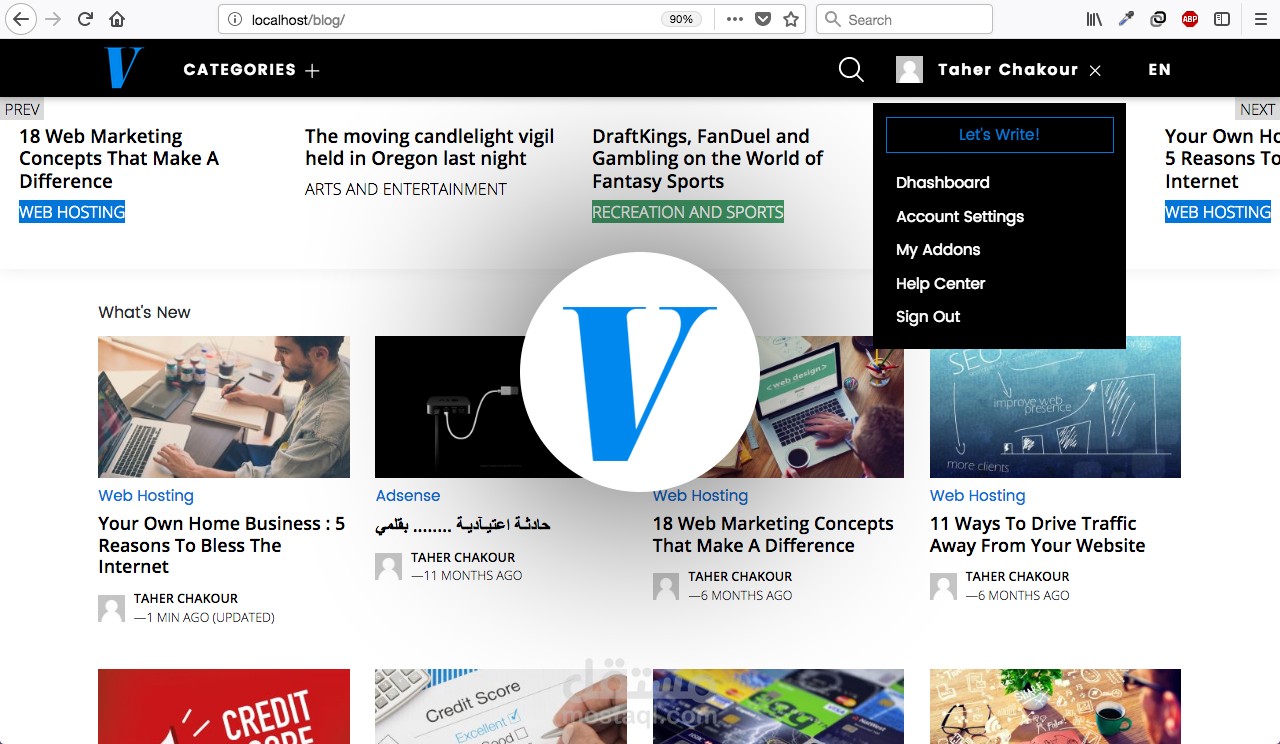Screen dimensions: 1280x744
Task: Click Taher Chakour avatar in header
Action: 909,69
